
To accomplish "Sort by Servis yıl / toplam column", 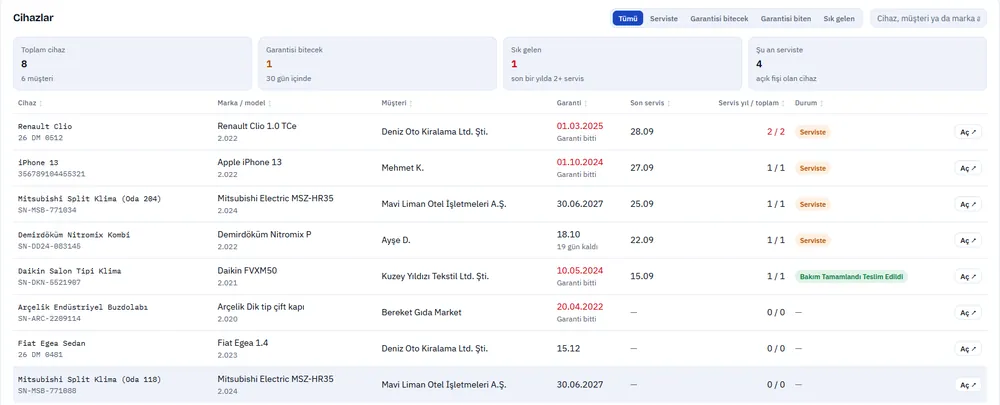I will [752, 103].
